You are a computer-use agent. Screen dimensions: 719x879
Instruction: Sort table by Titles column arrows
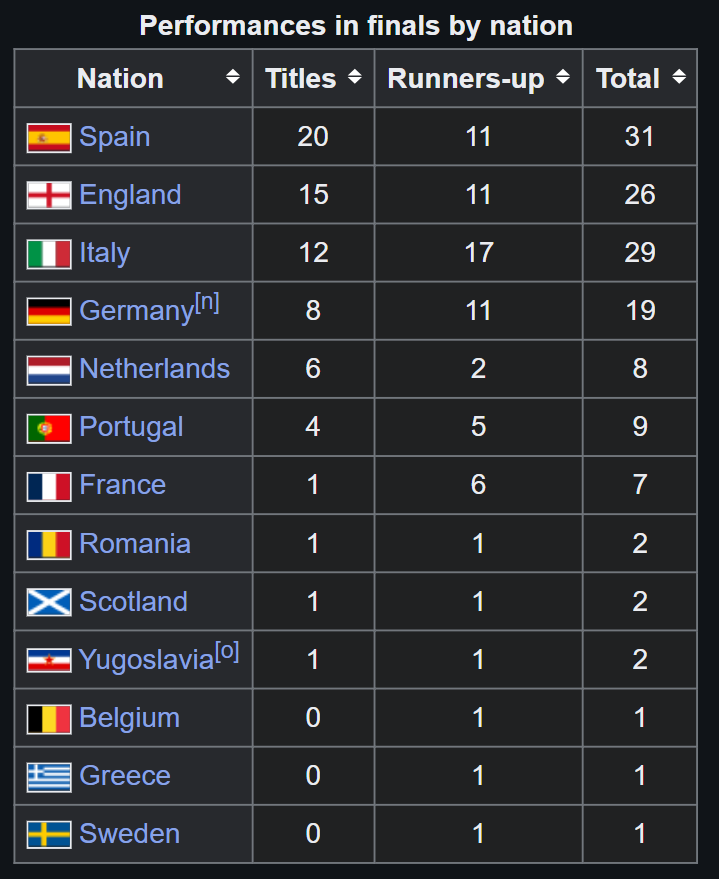354,76
